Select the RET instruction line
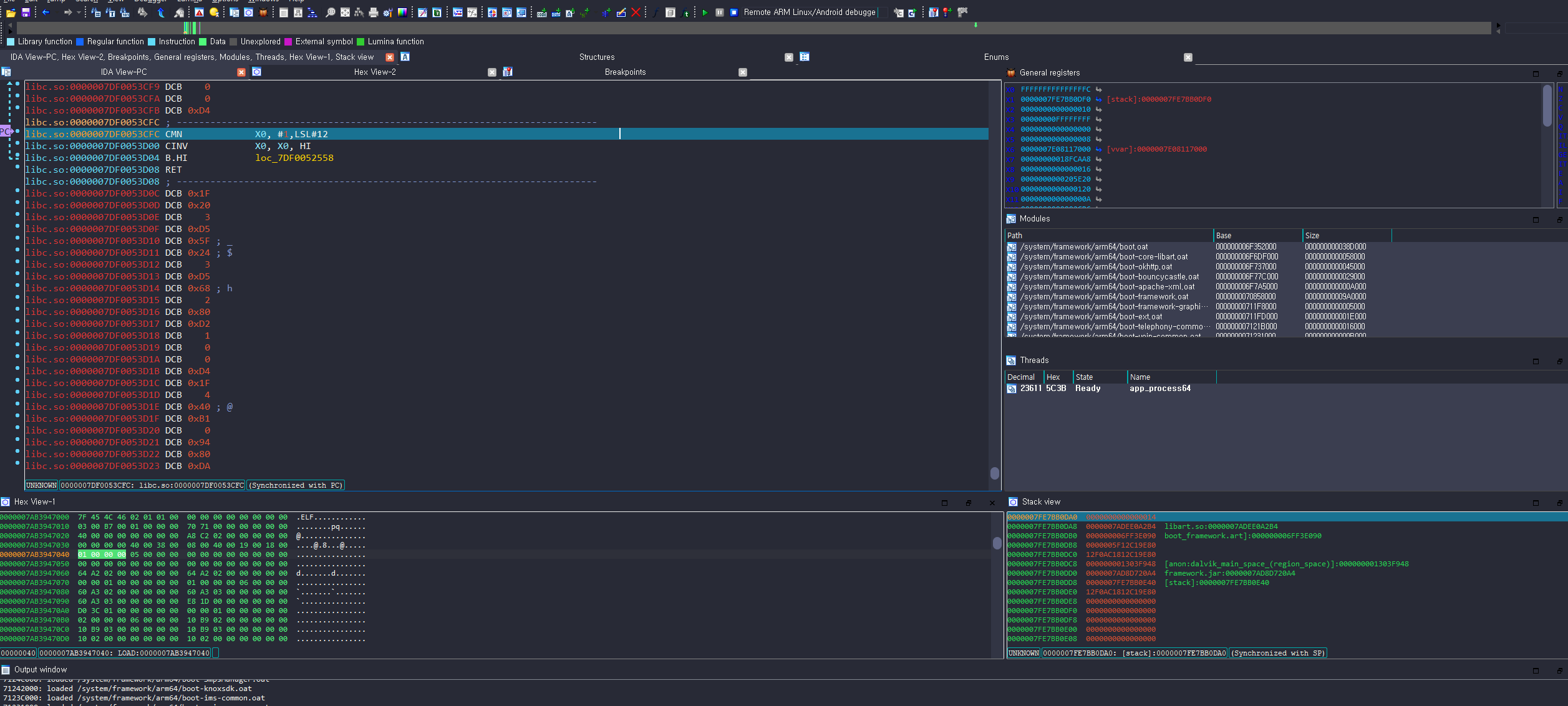 click(506, 170)
